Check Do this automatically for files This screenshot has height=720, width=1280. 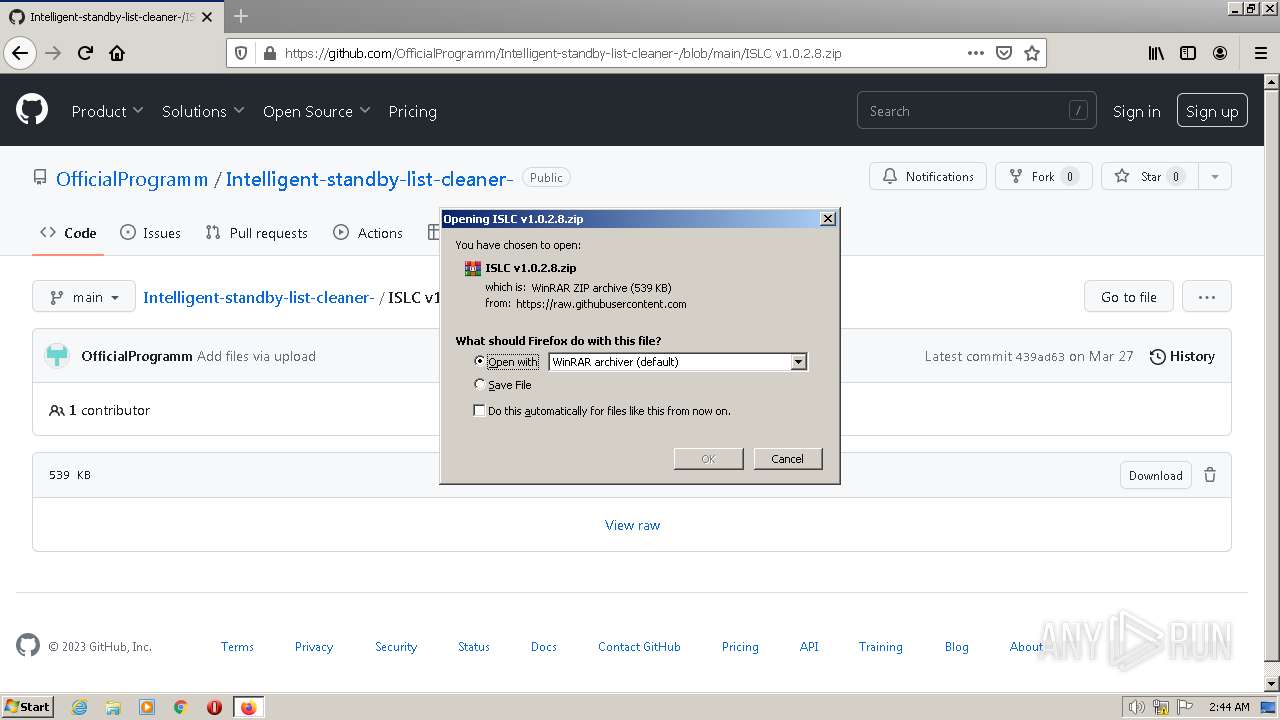479,410
